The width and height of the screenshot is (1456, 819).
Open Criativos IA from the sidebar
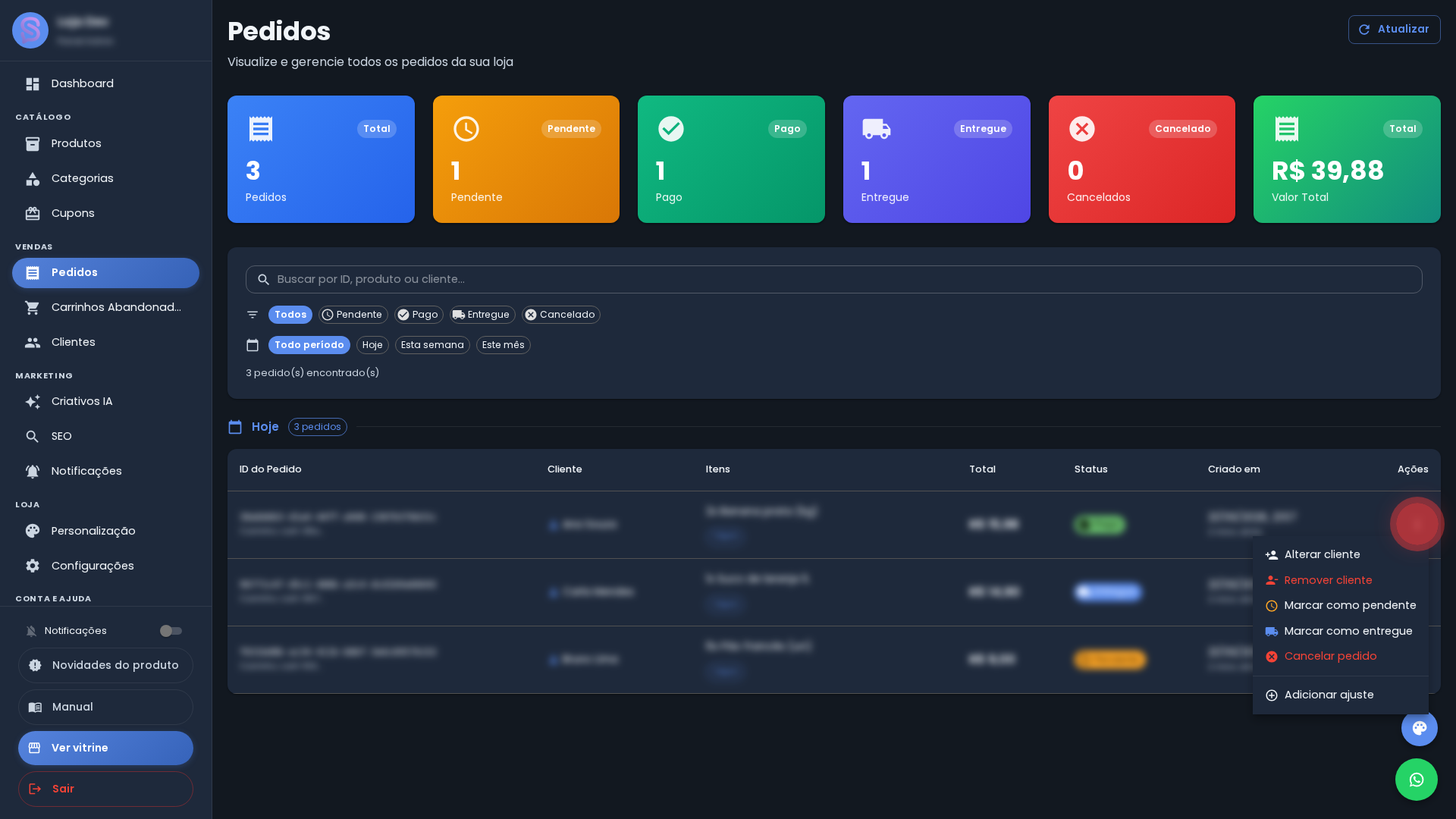coord(105,402)
